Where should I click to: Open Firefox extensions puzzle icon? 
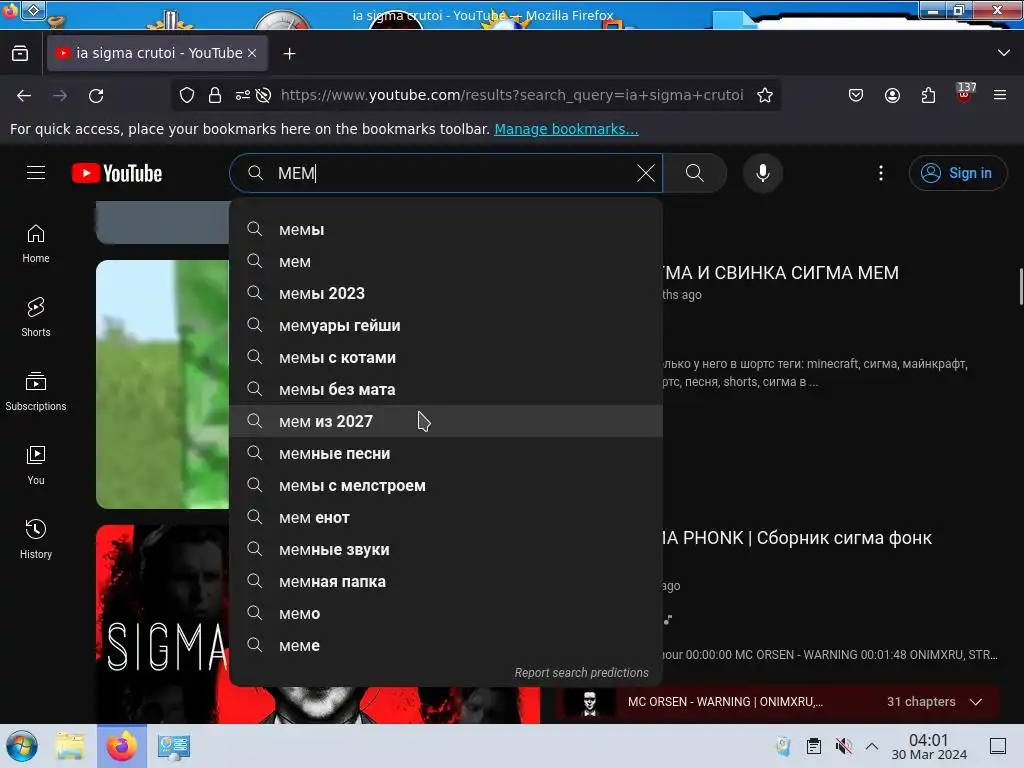(928, 95)
